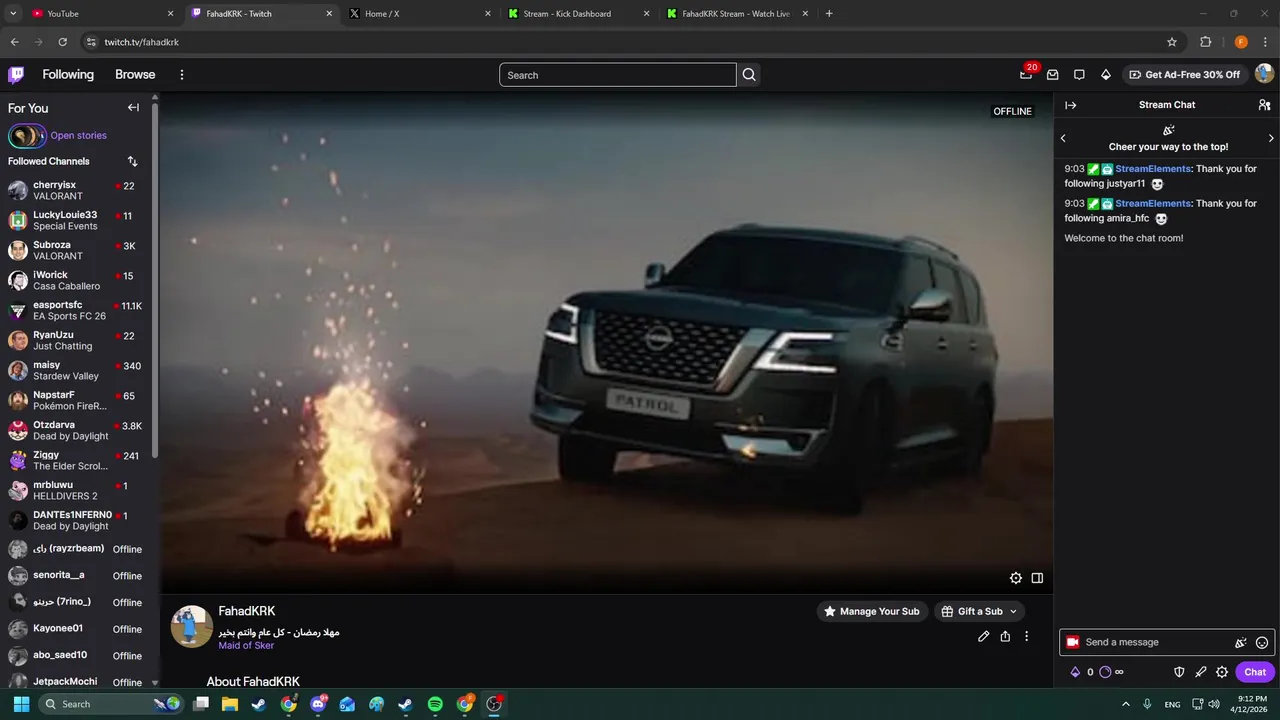Image resolution: width=1280 pixels, height=720 pixels.
Task: Click the pencil edit icon under video
Action: click(984, 636)
